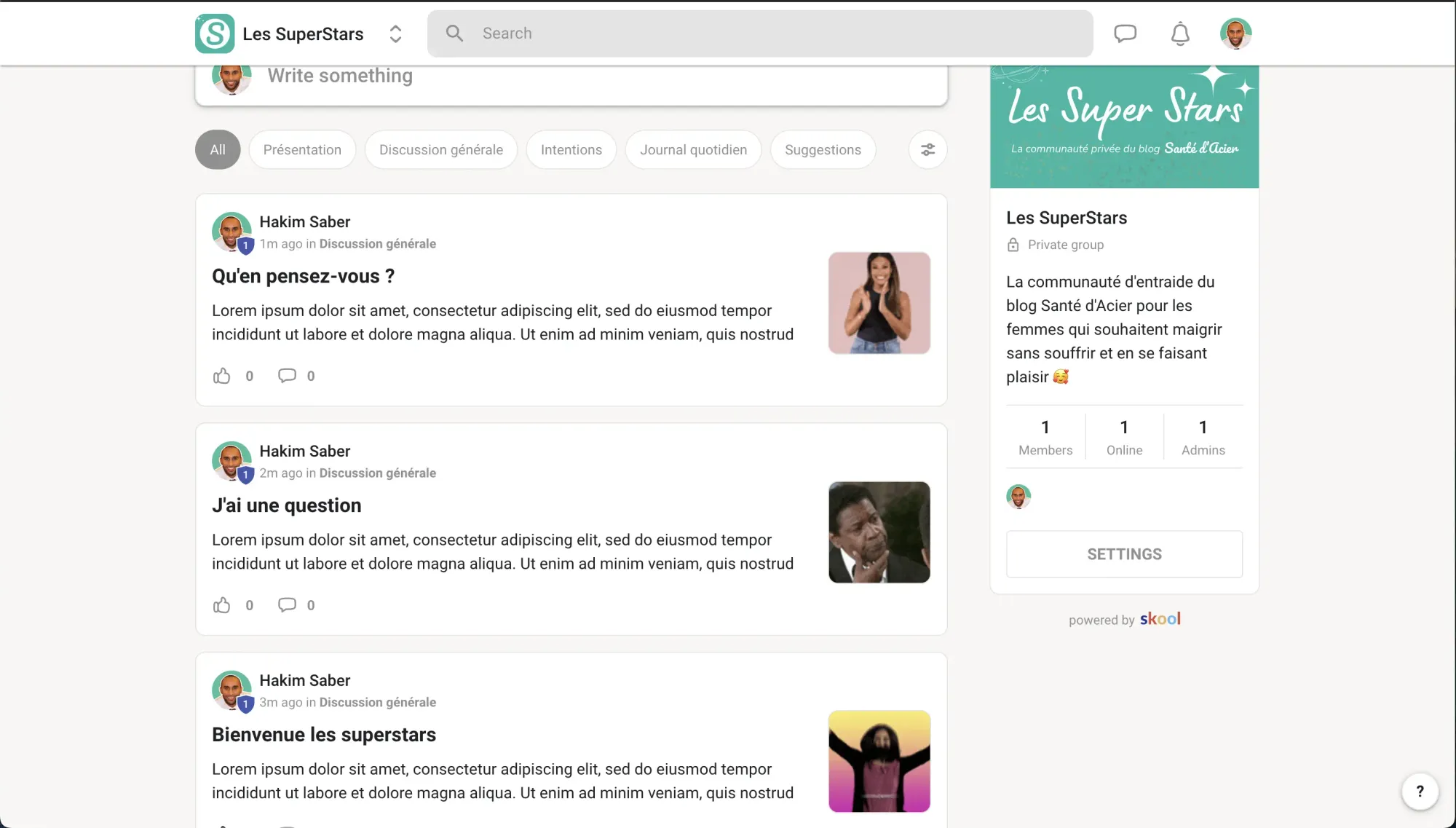The image size is (1456, 828).
Task: Open the profile avatar menu in header
Action: pos(1235,33)
